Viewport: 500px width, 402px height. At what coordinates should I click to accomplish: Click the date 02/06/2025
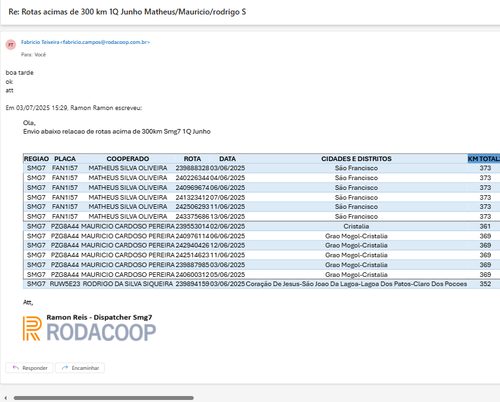[227, 226]
